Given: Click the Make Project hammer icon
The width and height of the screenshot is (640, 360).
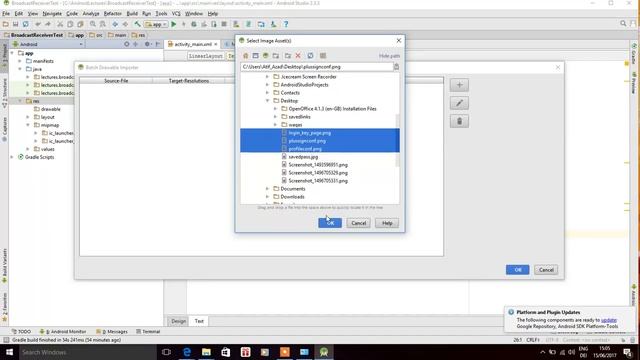Looking at the screenshot, I should (x=138, y=24).
